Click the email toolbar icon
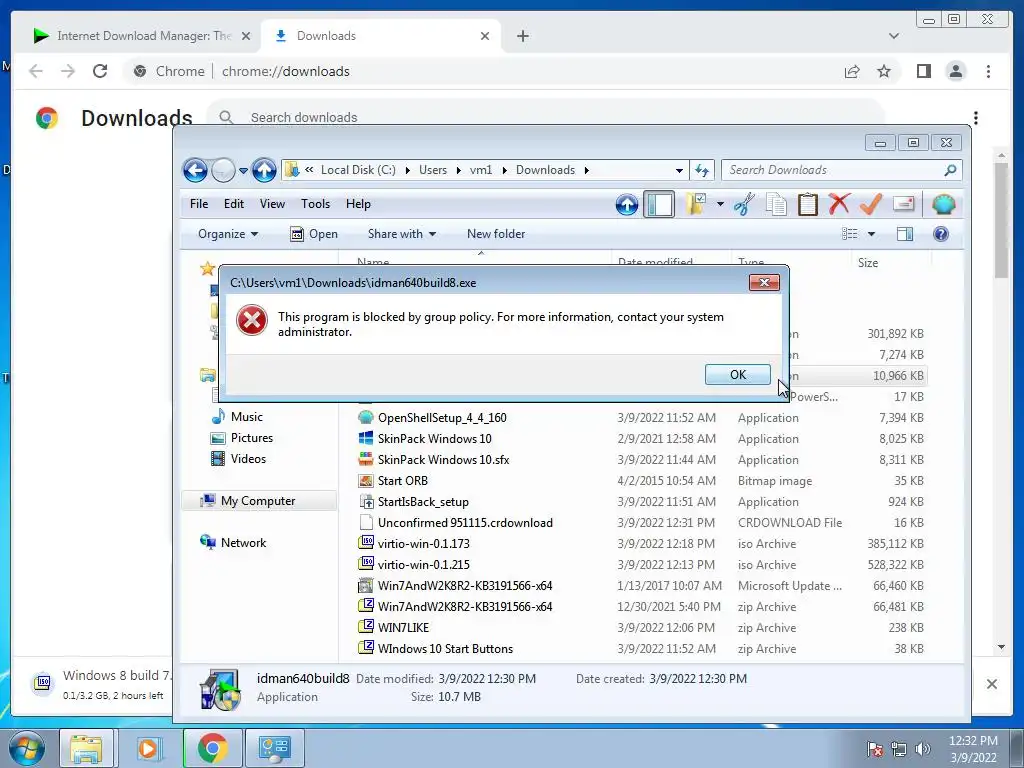This screenshot has height=768, width=1024. point(904,204)
